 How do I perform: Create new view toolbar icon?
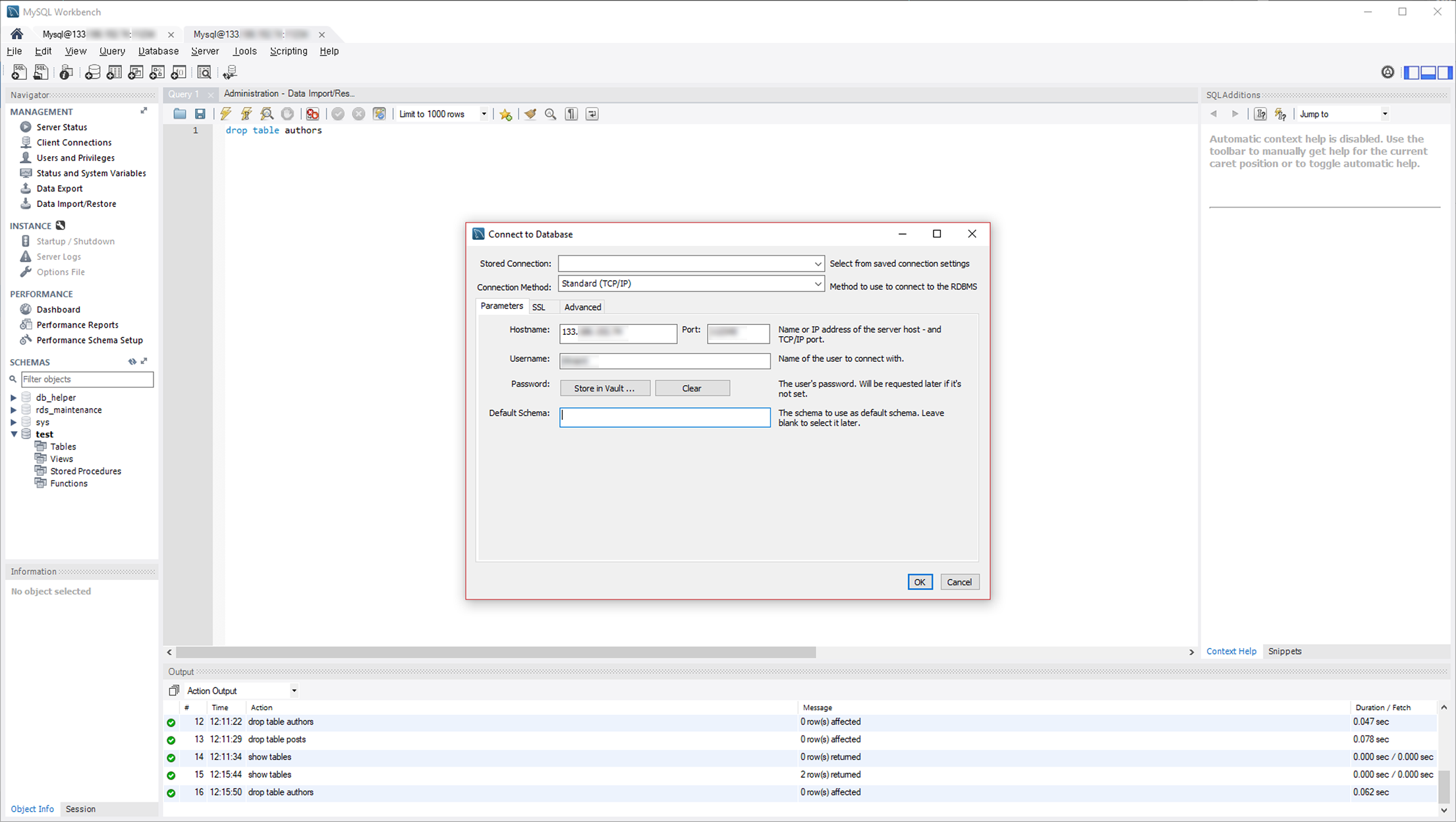pyautogui.click(x=136, y=72)
